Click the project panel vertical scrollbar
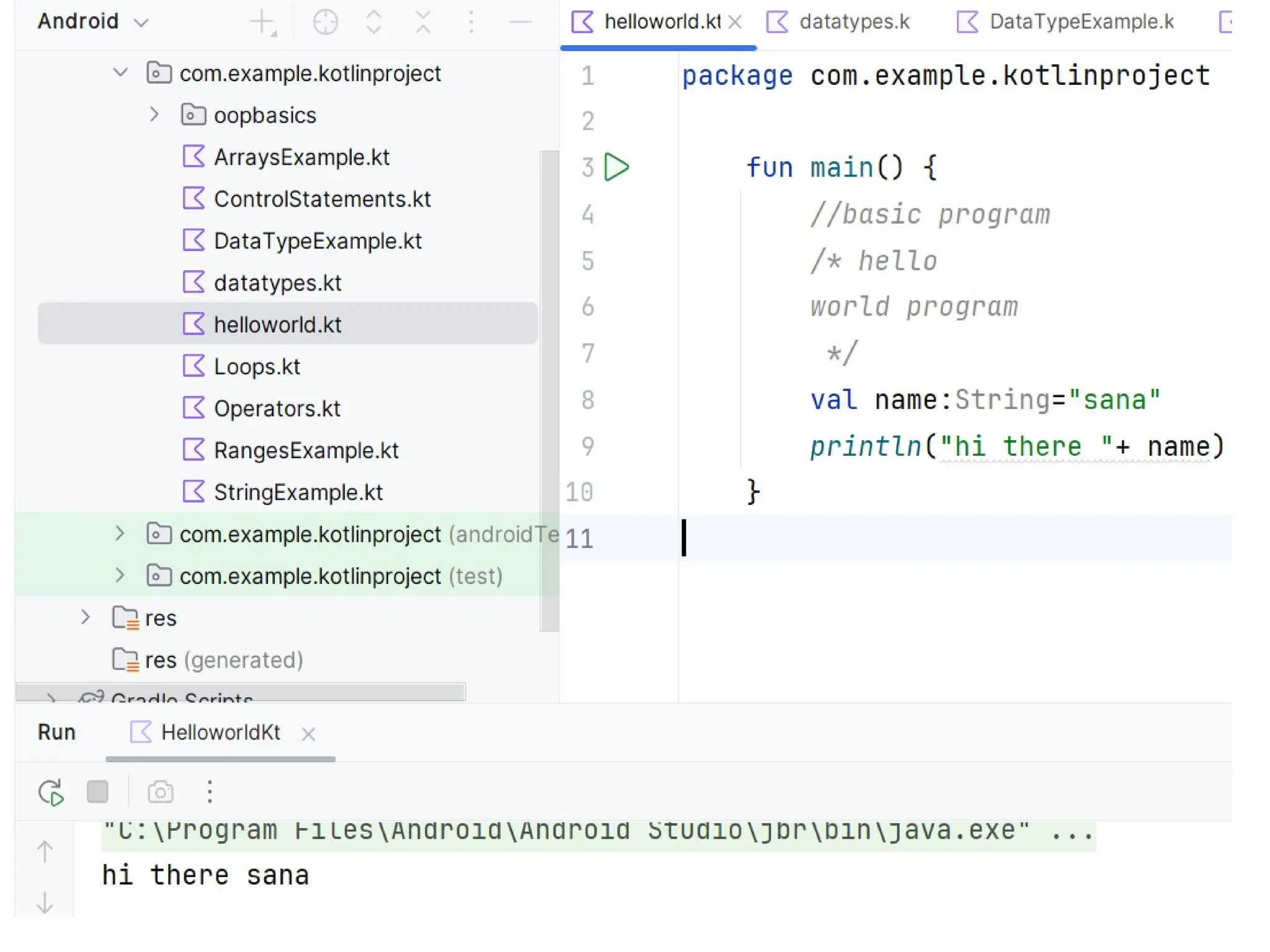This screenshot has width=1270, height=952. (x=549, y=390)
